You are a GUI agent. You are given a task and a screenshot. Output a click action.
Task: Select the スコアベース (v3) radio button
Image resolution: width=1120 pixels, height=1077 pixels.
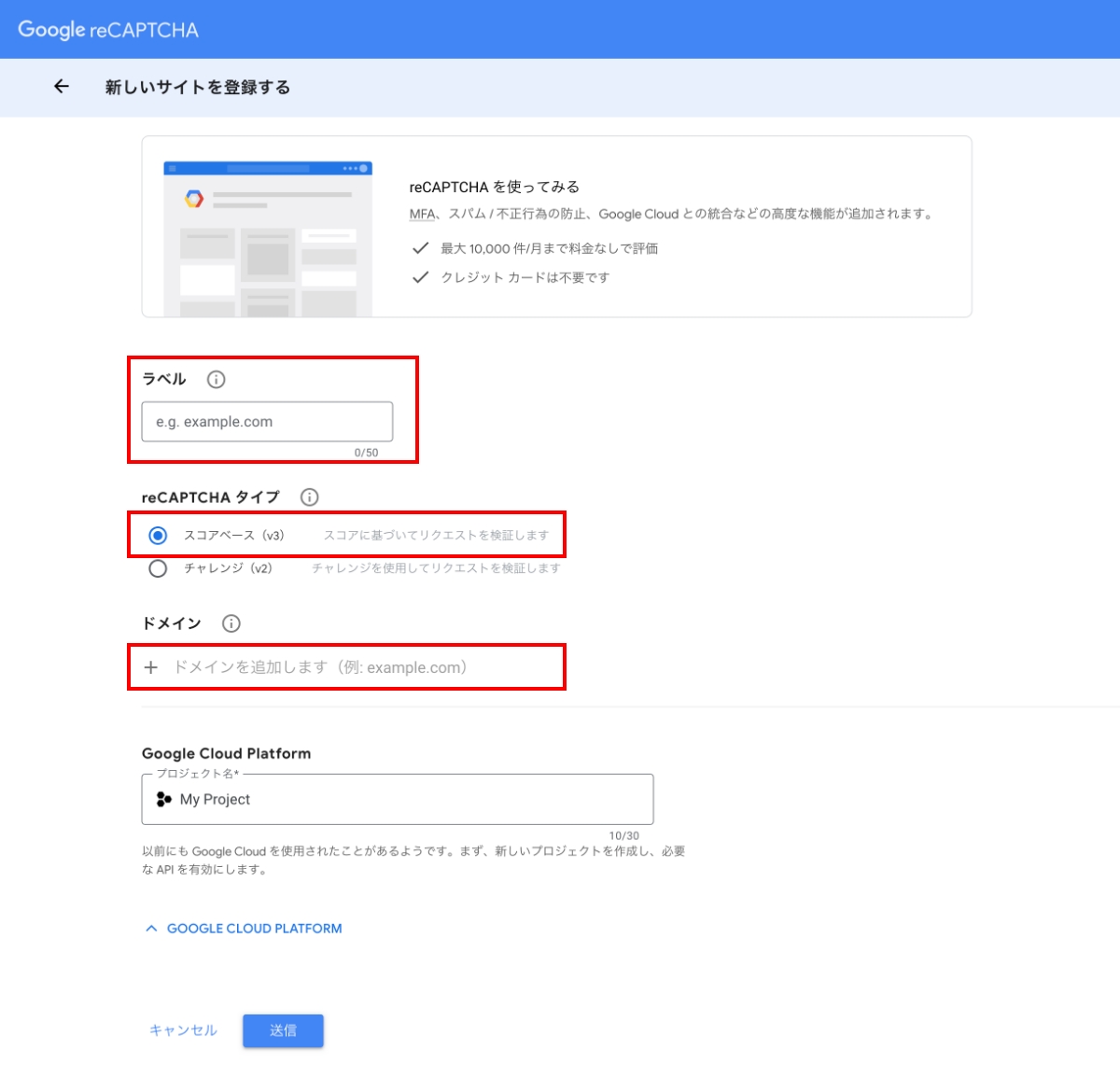pos(158,536)
